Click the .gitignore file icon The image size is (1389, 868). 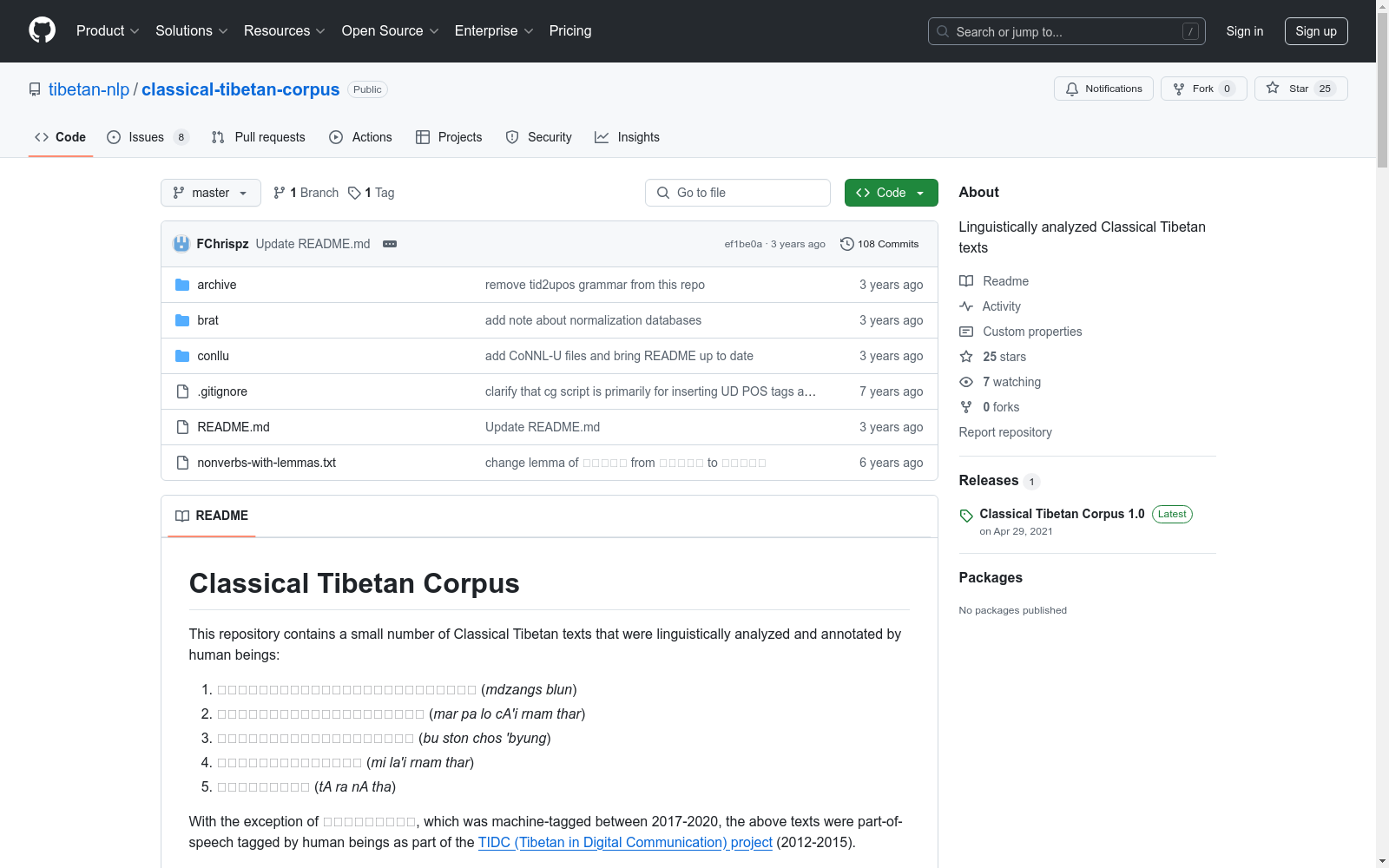[x=182, y=391]
